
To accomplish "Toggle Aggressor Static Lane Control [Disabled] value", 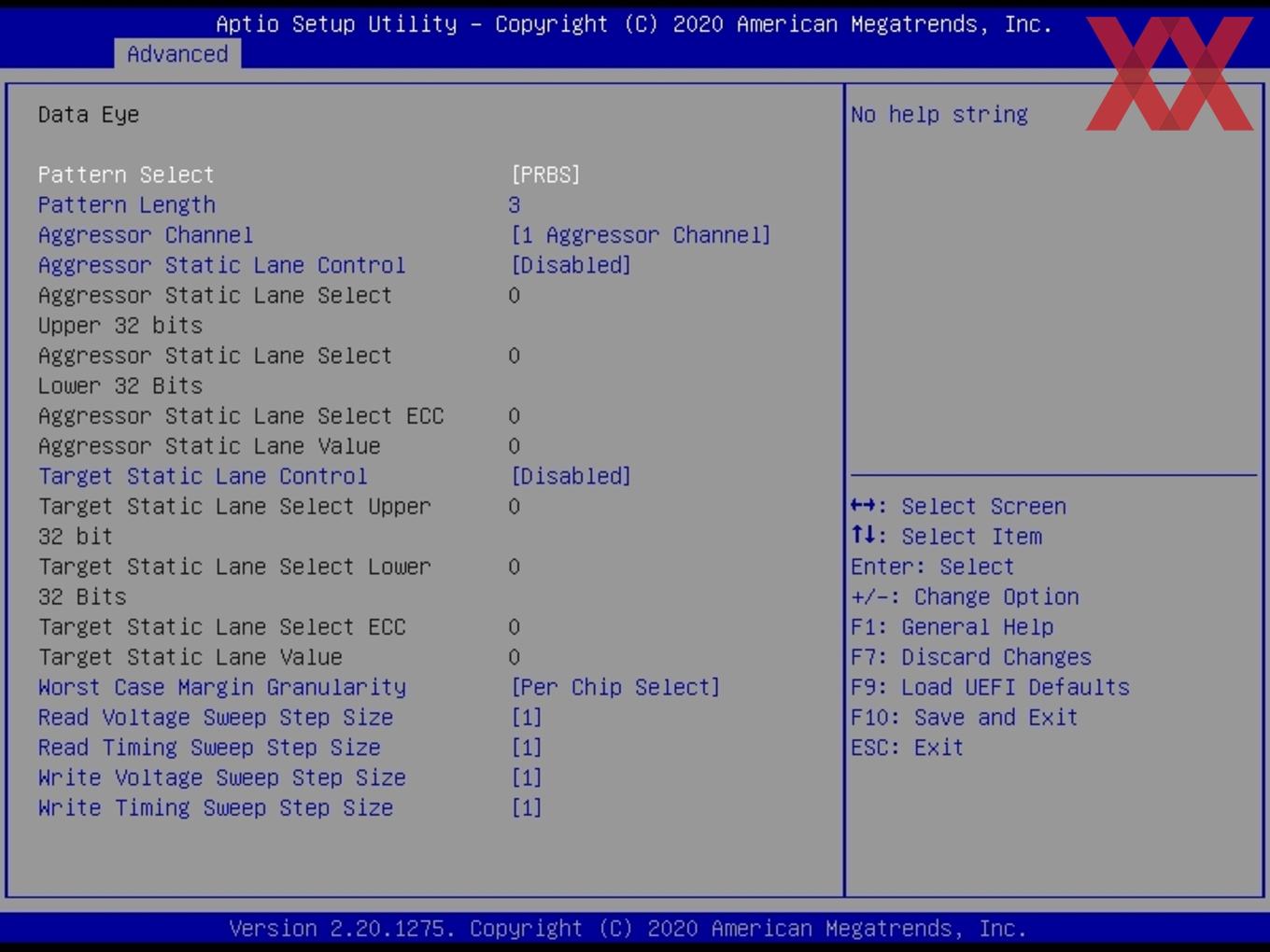I will (x=571, y=265).
